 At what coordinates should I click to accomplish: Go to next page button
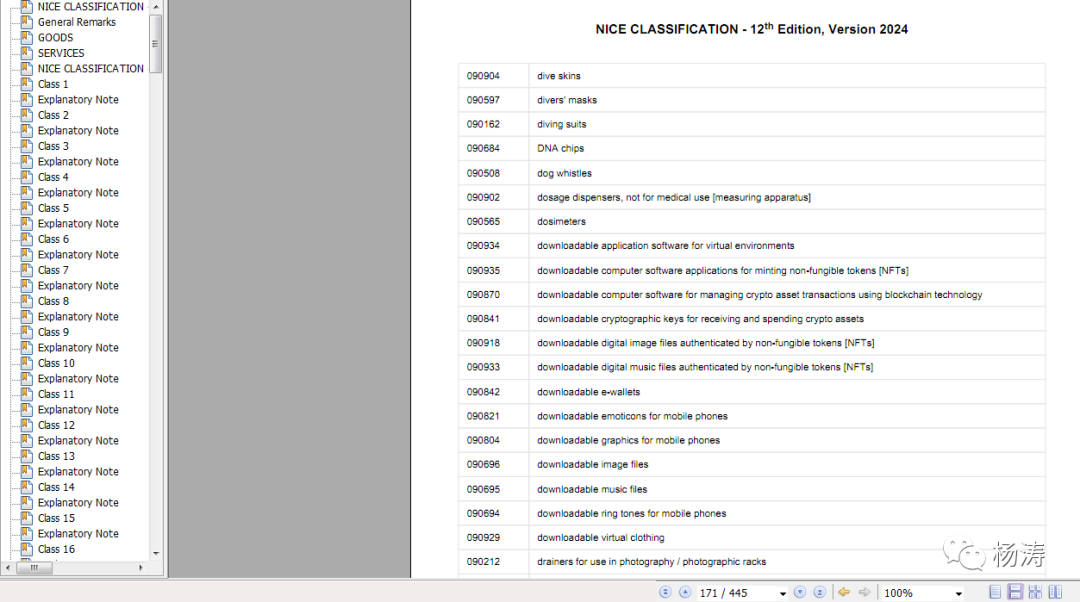click(800, 592)
